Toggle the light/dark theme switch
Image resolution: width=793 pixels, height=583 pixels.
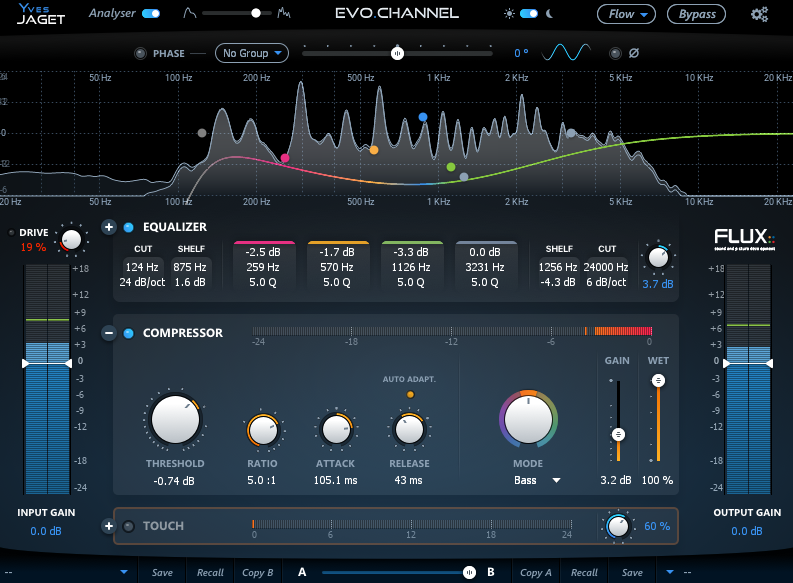tap(529, 14)
